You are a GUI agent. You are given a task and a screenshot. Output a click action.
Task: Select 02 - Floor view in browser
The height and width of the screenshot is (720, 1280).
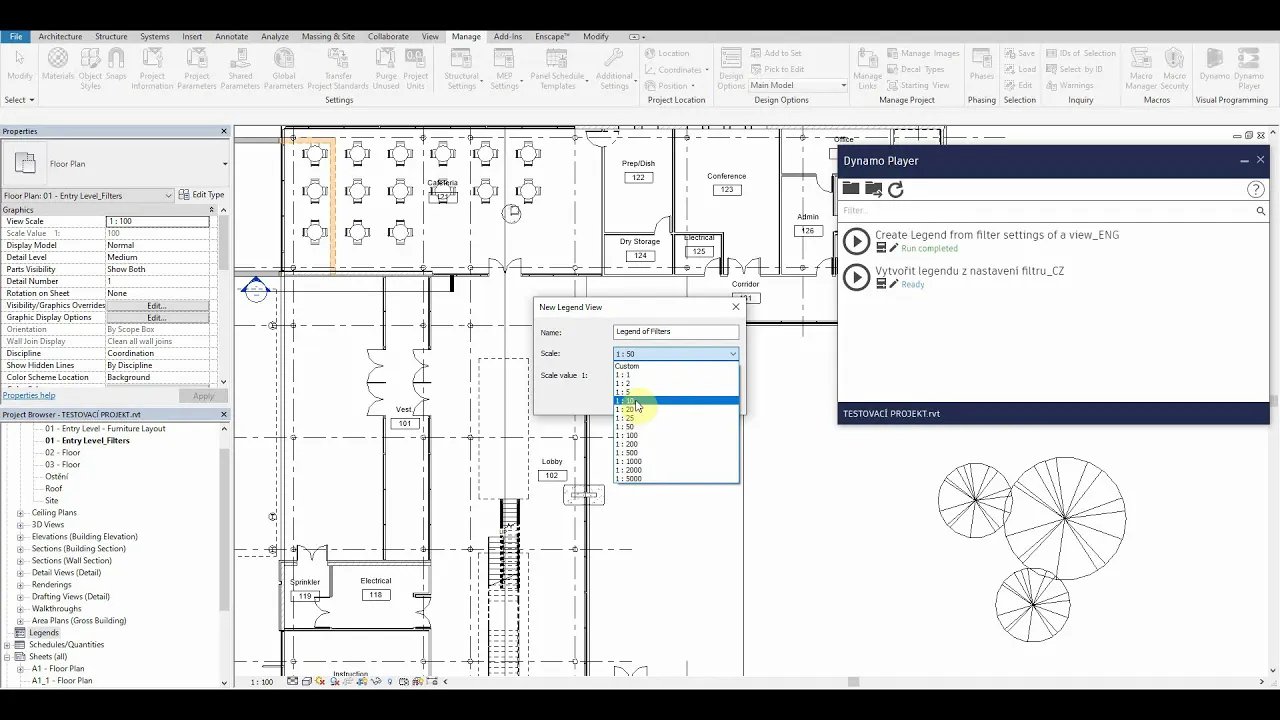62,453
